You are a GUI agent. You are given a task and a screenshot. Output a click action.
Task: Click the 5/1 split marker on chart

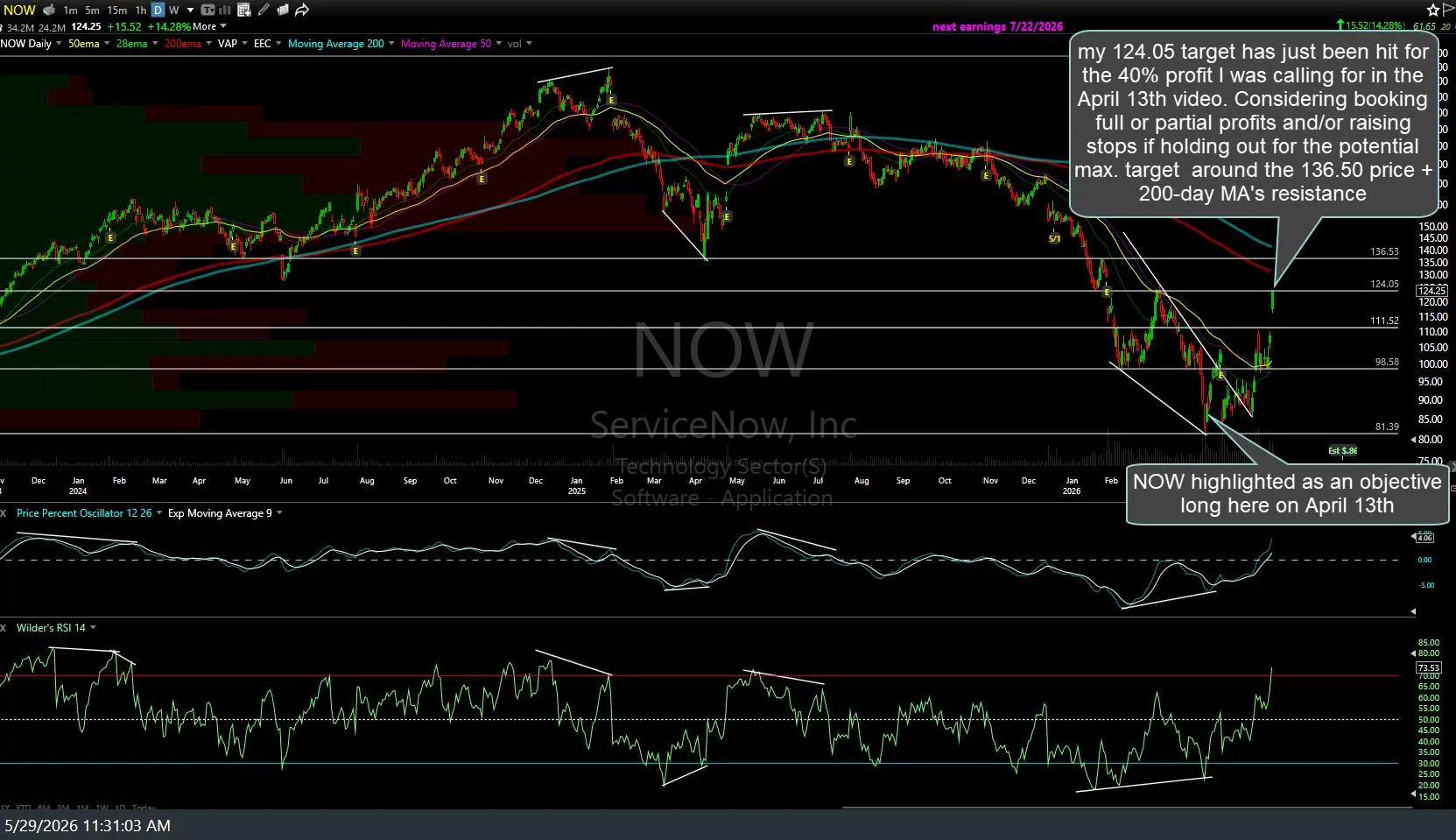[x=1055, y=239]
